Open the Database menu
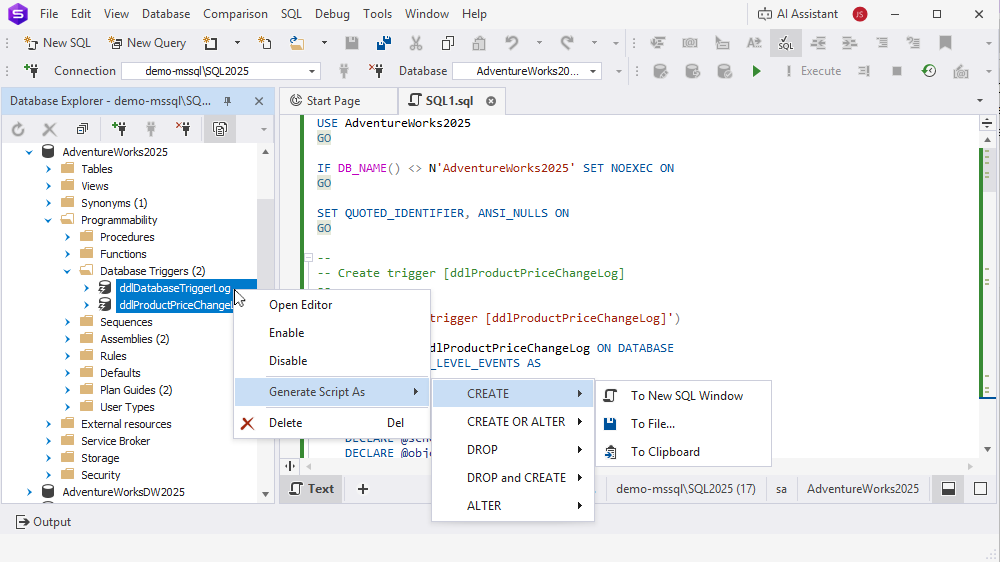 166,14
